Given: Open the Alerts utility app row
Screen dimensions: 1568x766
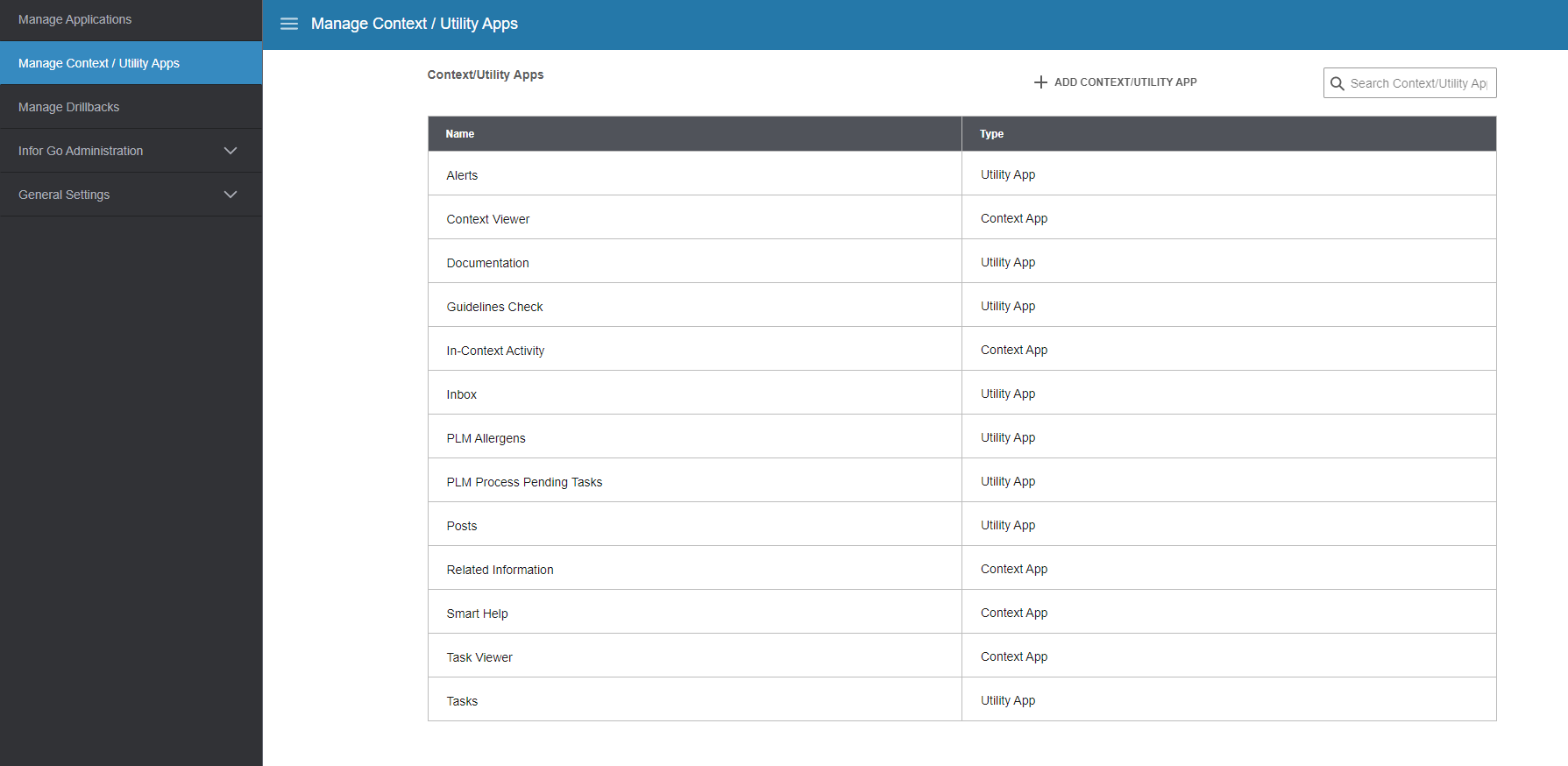Looking at the screenshot, I should pos(462,175).
